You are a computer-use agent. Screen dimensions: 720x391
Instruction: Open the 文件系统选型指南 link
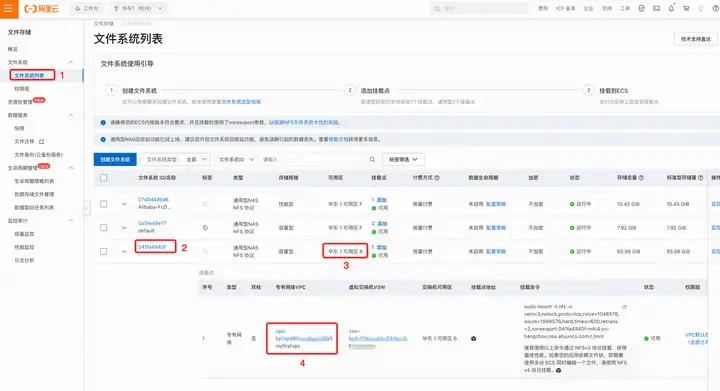point(241,102)
